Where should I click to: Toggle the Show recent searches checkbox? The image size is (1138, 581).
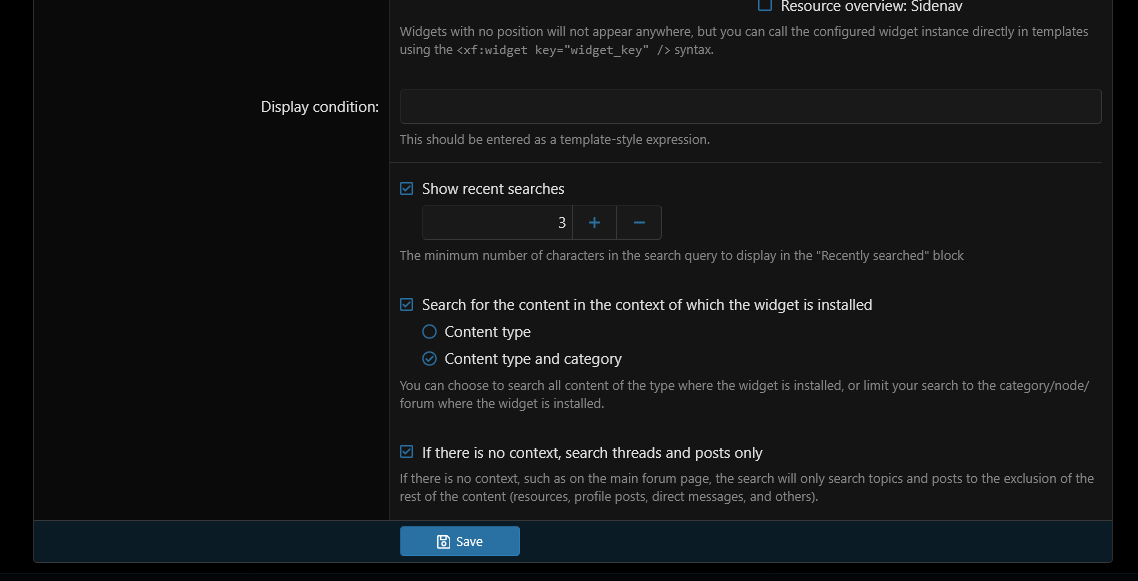pyautogui.click(x=406, y=189)
